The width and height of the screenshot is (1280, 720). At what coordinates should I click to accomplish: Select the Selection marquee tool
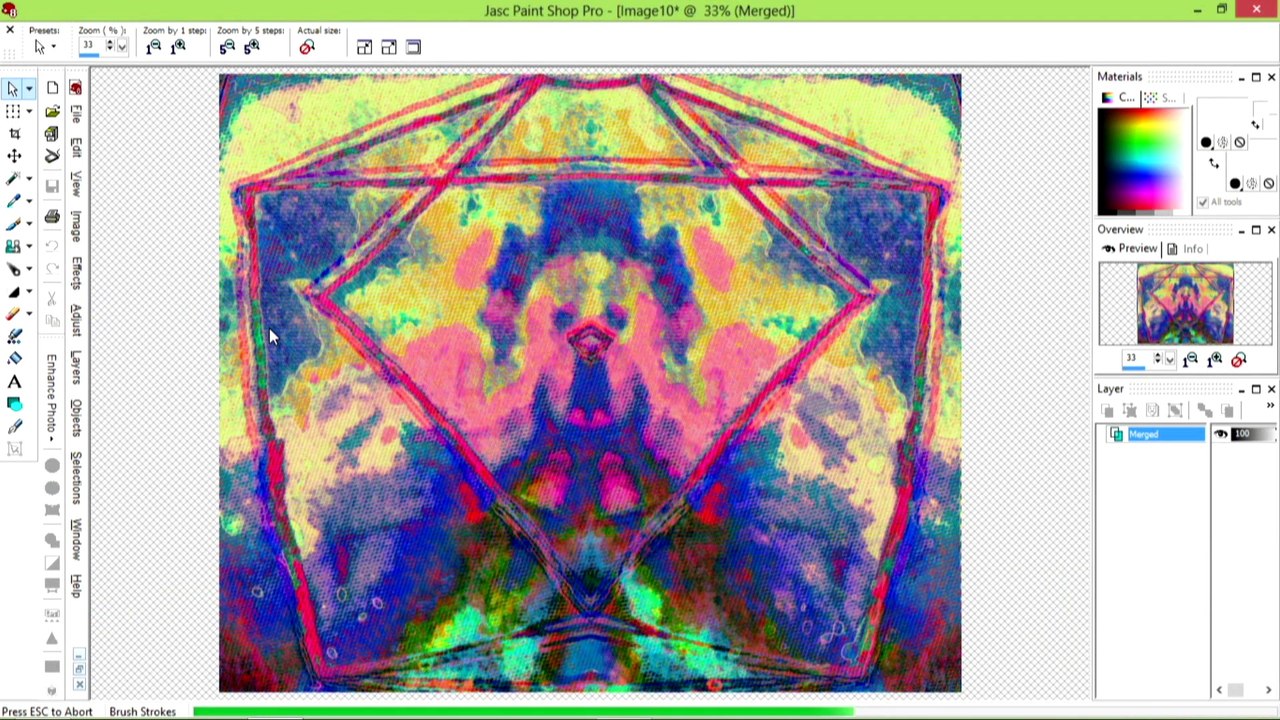coord(13,111)
